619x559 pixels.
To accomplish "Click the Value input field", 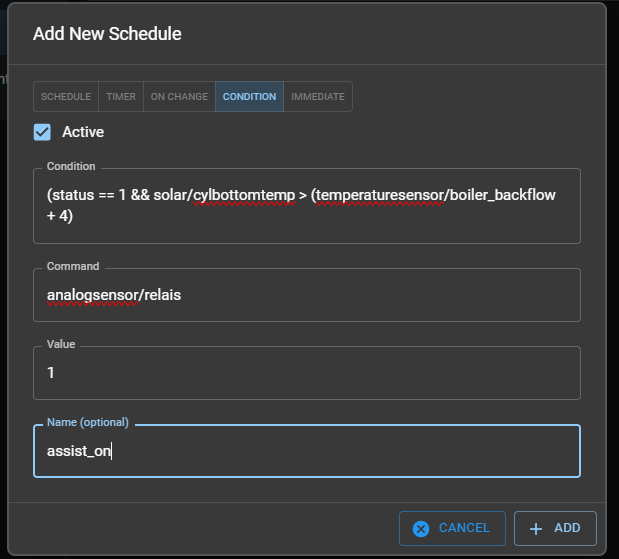I will click(306, 372).
